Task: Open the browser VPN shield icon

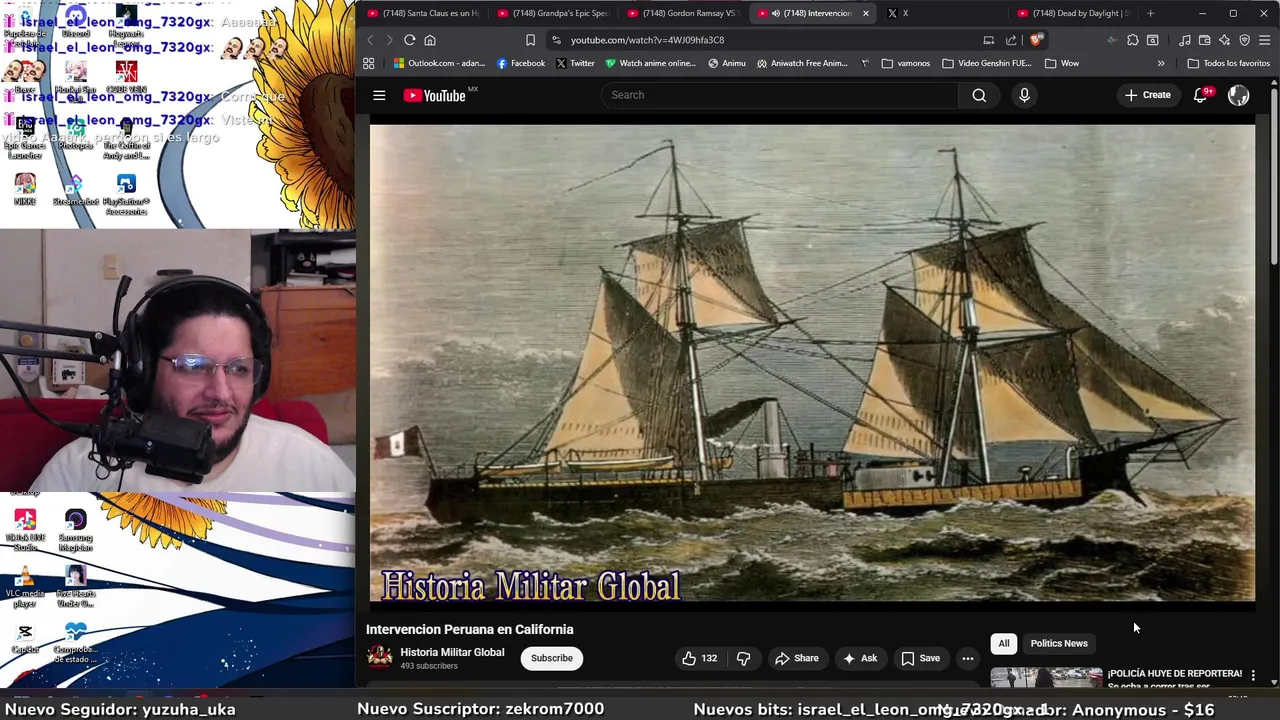Action: [x=1245, y=40]
